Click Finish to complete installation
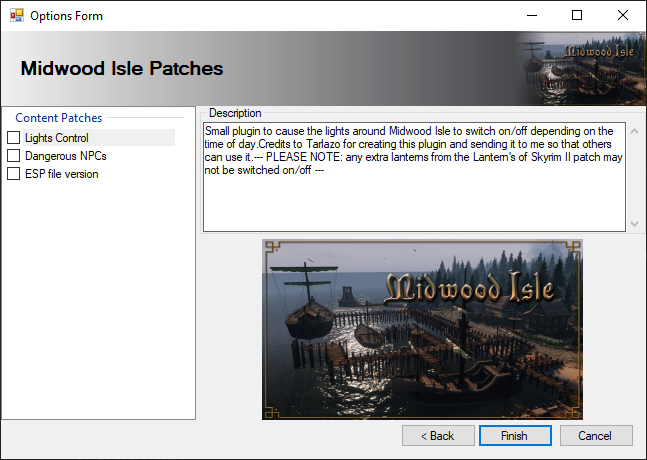647x460 pixels. [x=515, y=436]
